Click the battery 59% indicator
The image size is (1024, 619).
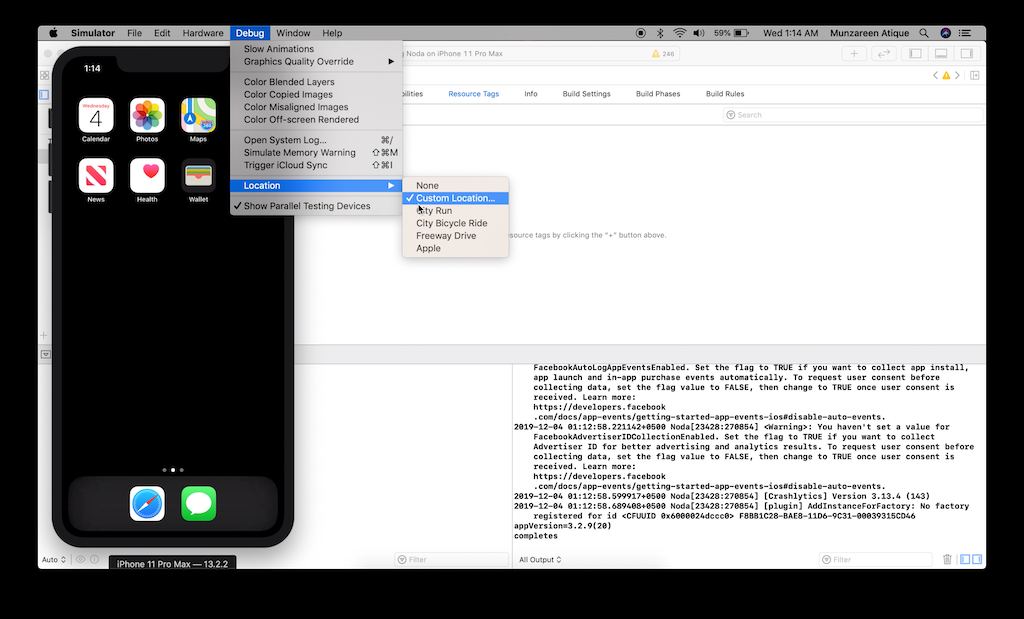pyautogui.click(x=731, y=33)
